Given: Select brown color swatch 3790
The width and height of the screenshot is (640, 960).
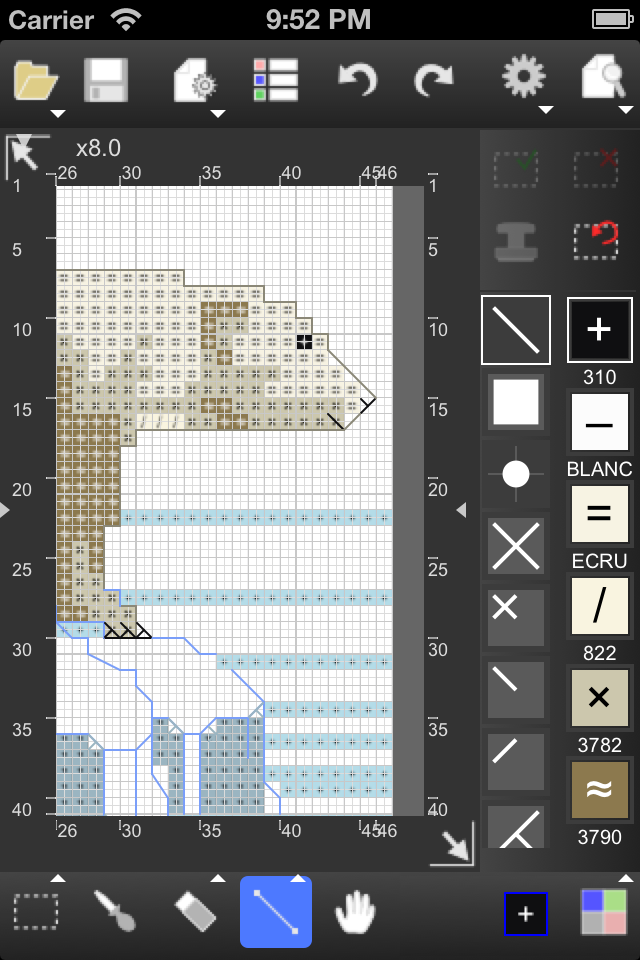Looking at the screenshot, I should 599,790.
